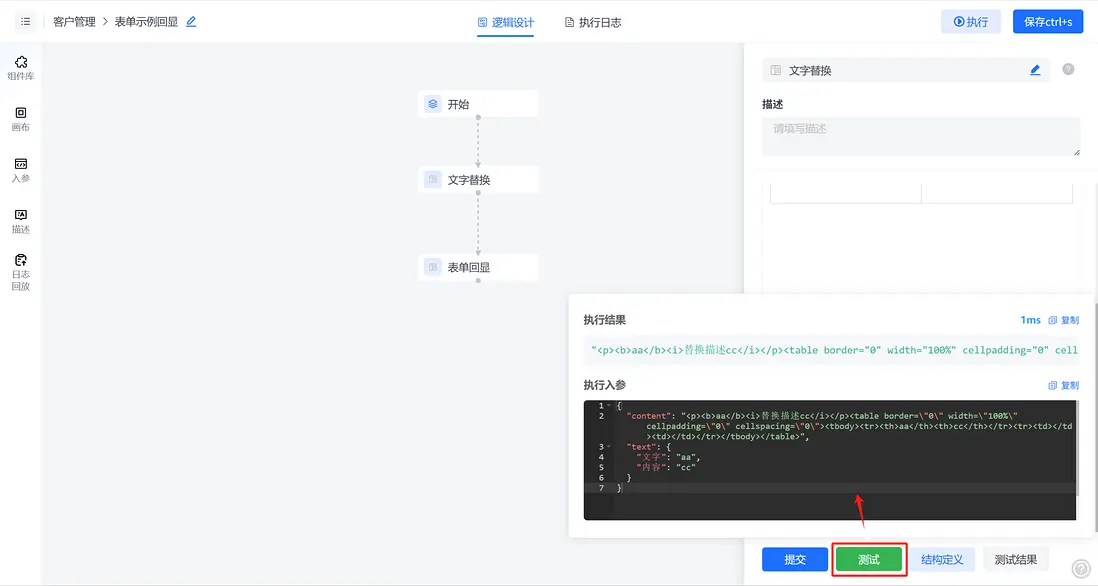Click the 表单示例回显 breadcrumb

pos(146,22)
